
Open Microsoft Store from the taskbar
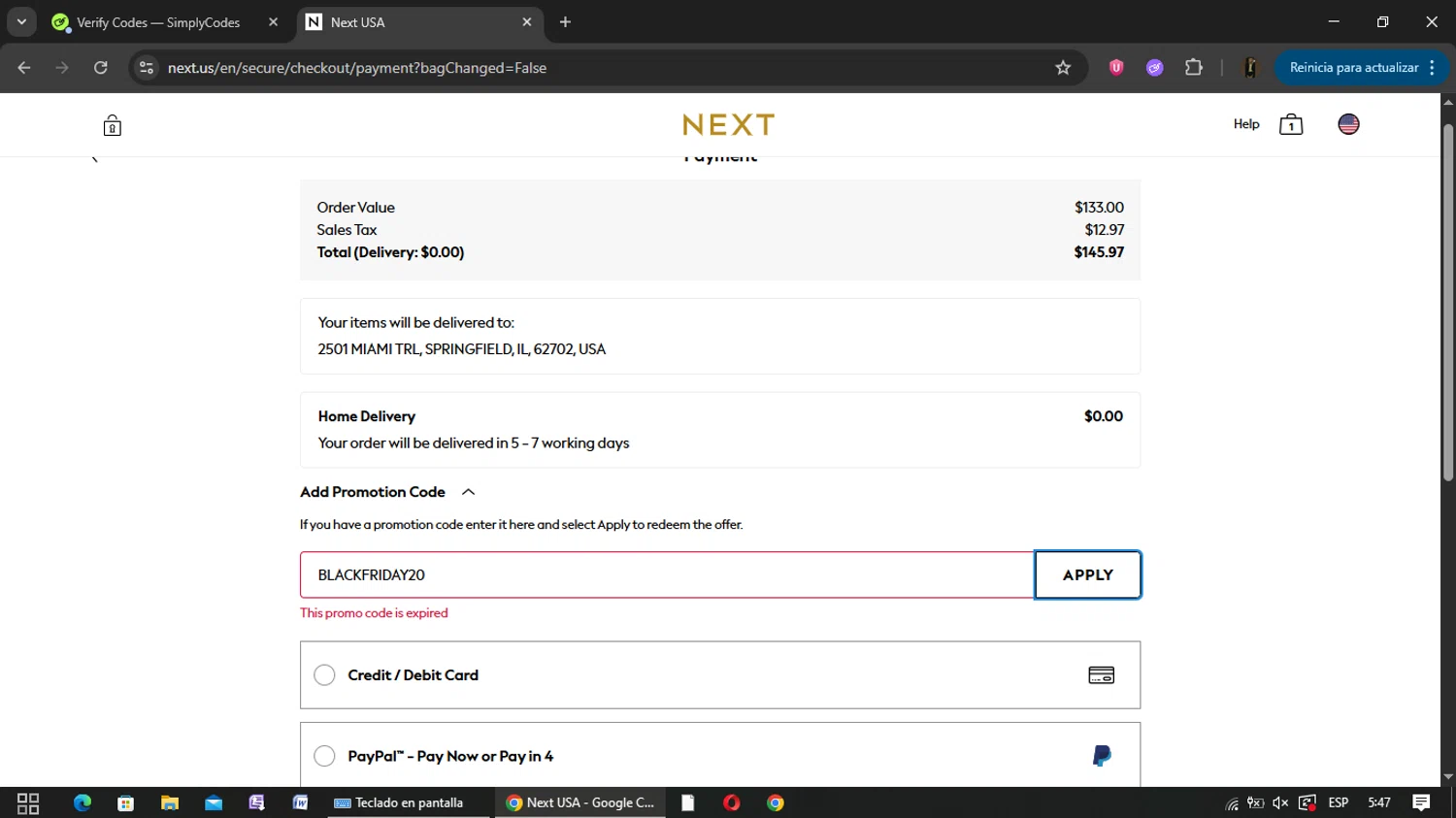coord(125,803)
